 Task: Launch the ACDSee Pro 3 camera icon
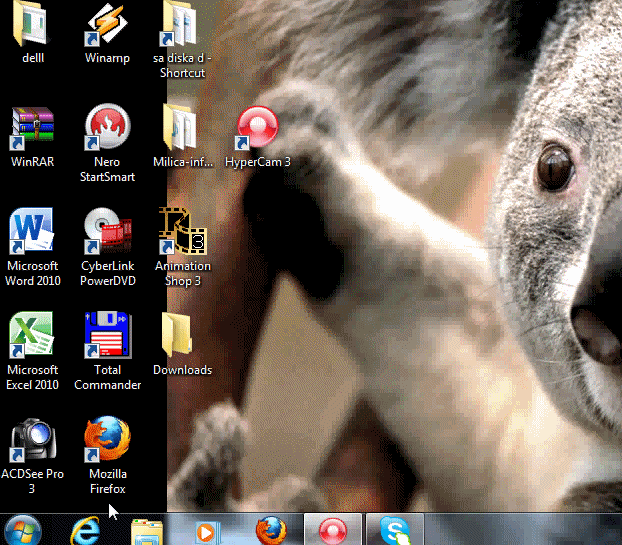pos(33,439)
